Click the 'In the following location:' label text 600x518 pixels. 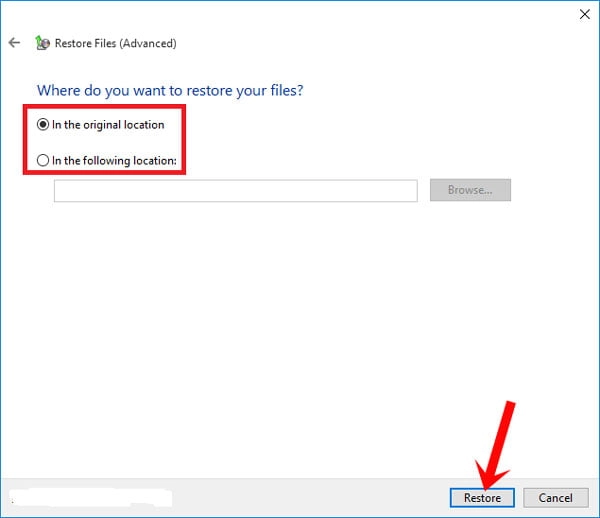pos(113,160)
